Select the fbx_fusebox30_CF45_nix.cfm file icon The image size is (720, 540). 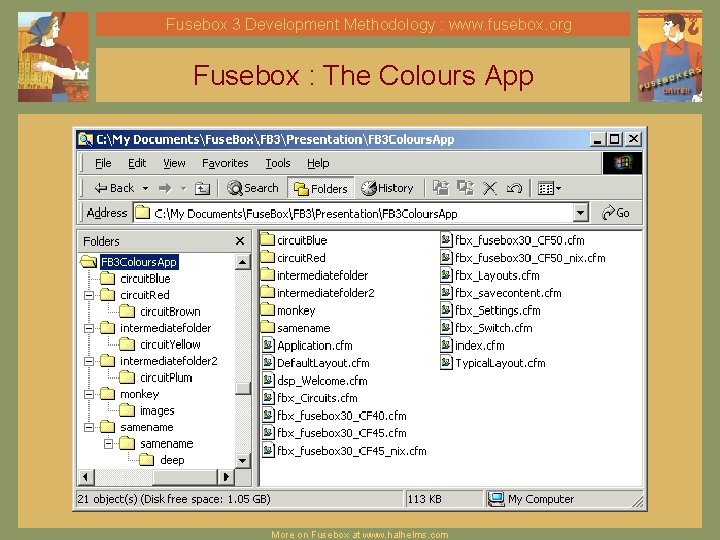(268, 450)
